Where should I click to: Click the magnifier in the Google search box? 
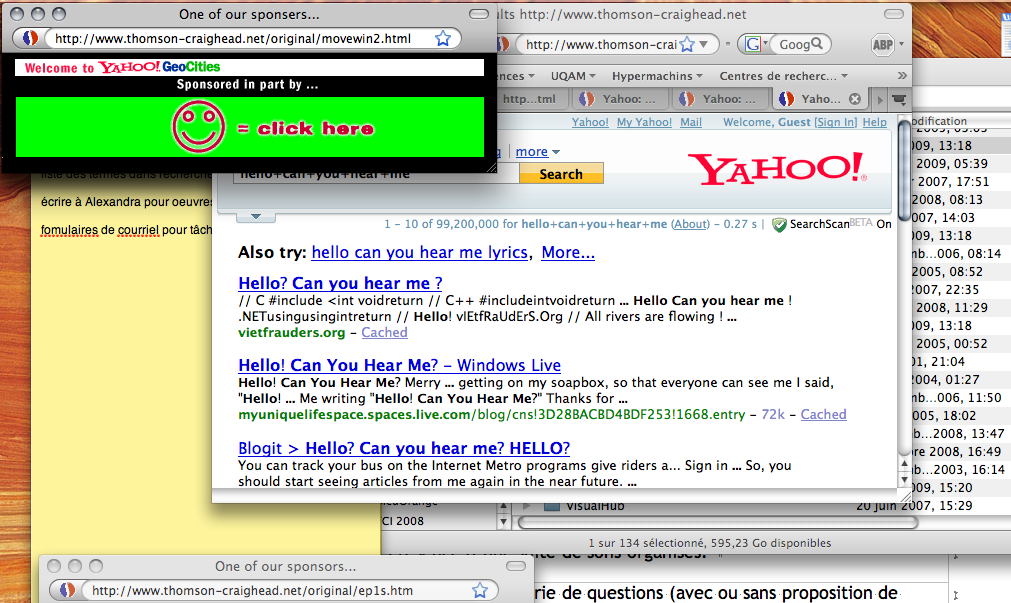point(816,44)
